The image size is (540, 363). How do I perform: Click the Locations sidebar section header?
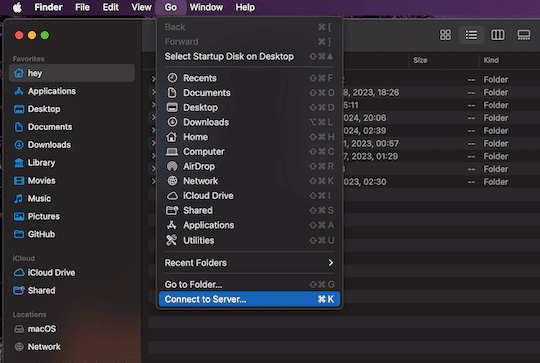click(29, 314)
